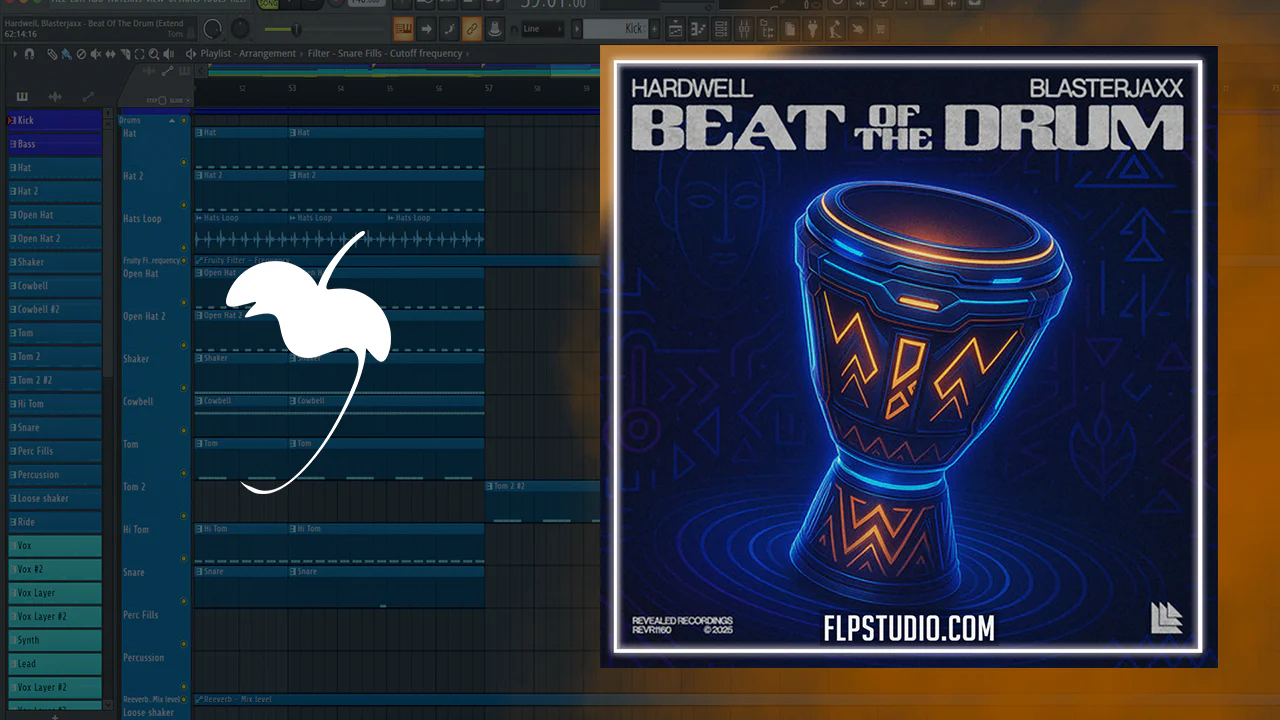This screenshot has height=720, width=1280.
Task: Select the Synth pattern in the picker
Action: point(55,640)
